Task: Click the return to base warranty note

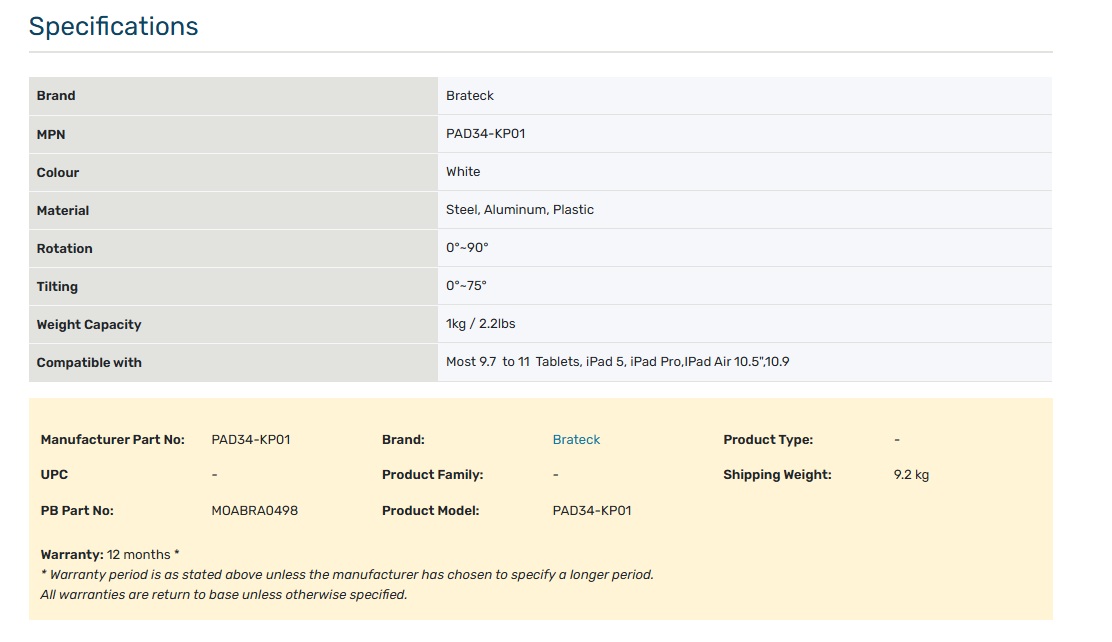Action: [224, 595]
